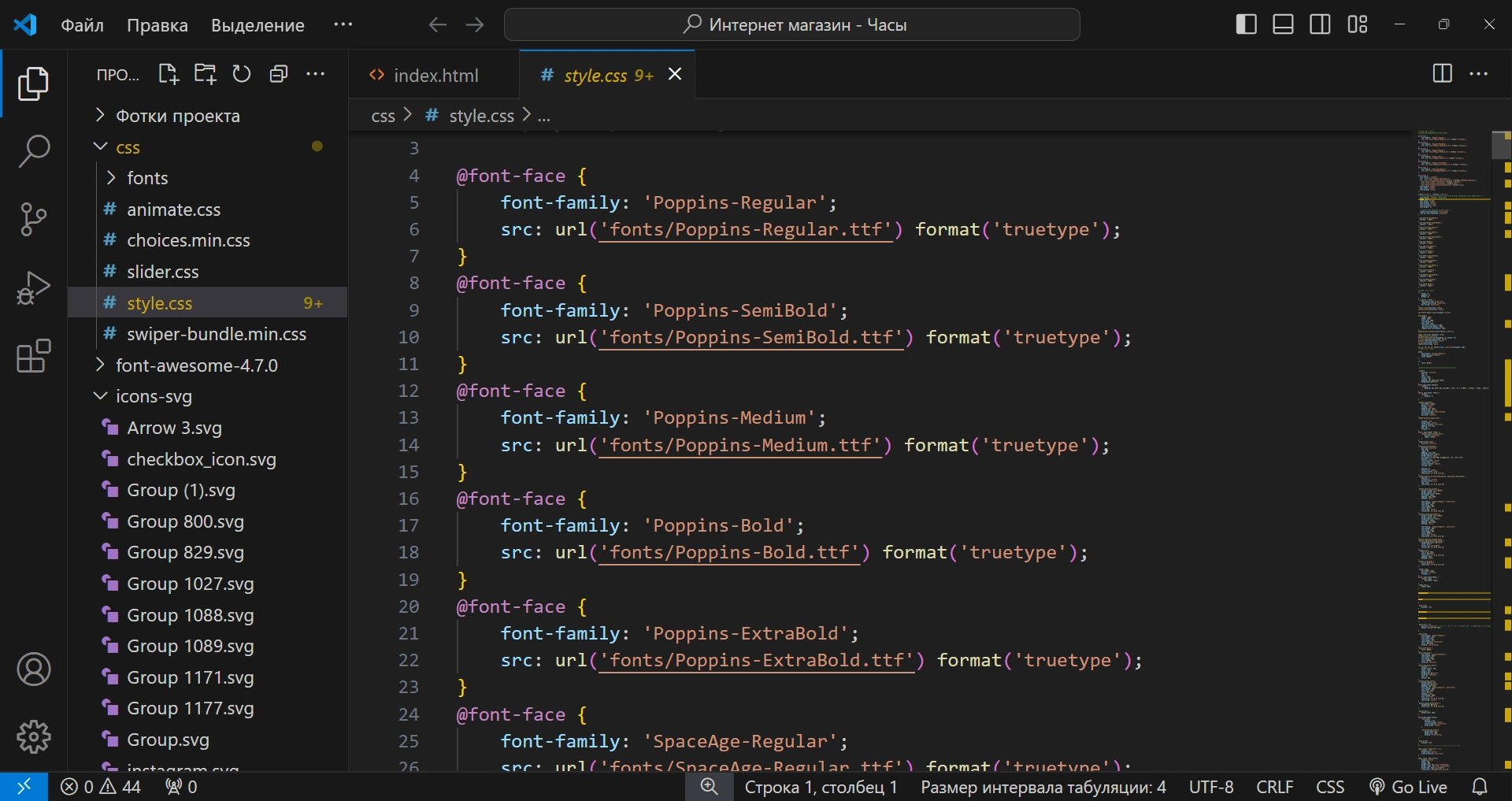
Task: Collapse the icons-svg folder
Action: click(x=154, y=396)
